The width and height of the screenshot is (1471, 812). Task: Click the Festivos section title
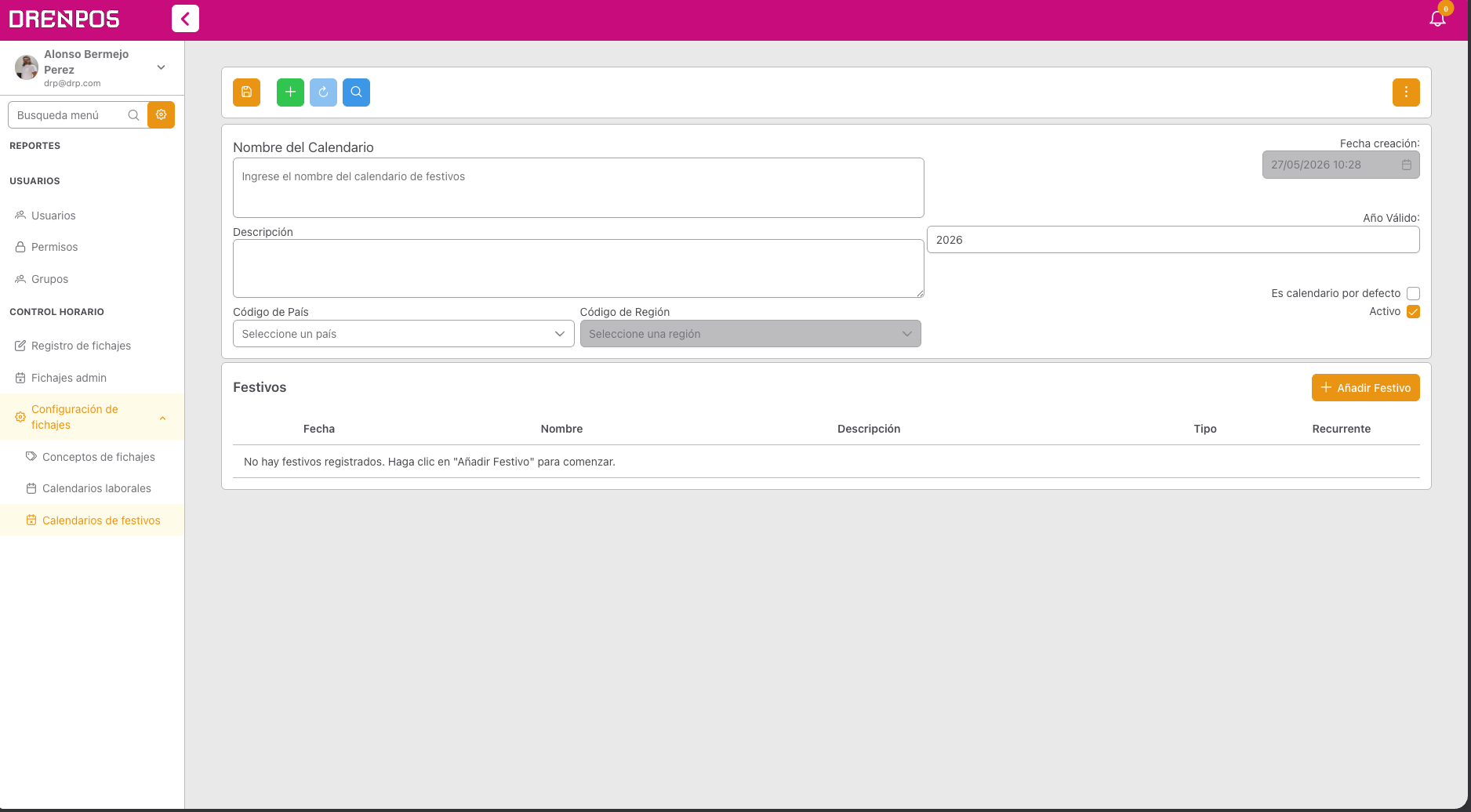tap(260, 387)
